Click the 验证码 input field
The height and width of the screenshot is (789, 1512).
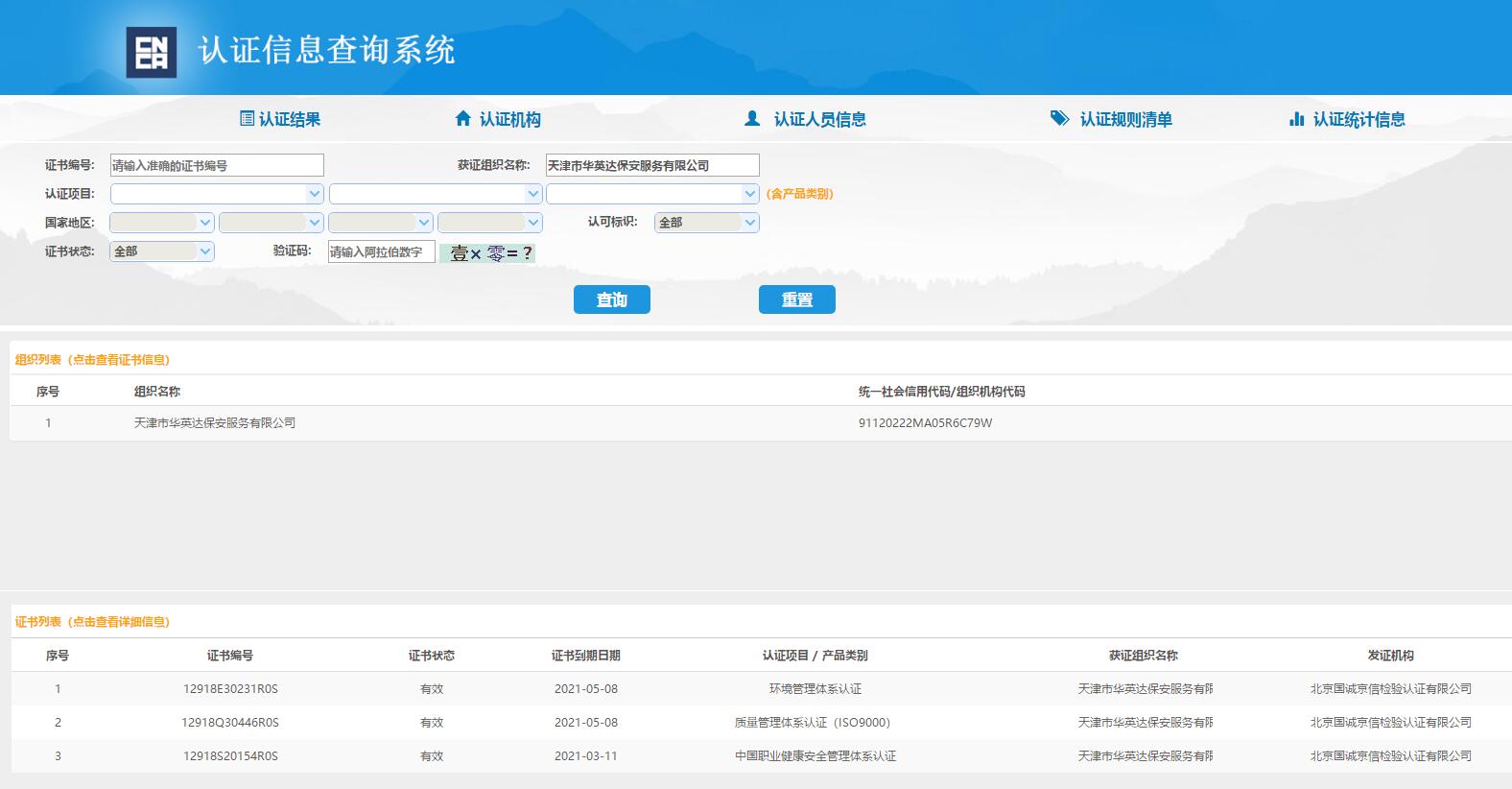click(x=381, y=252)
